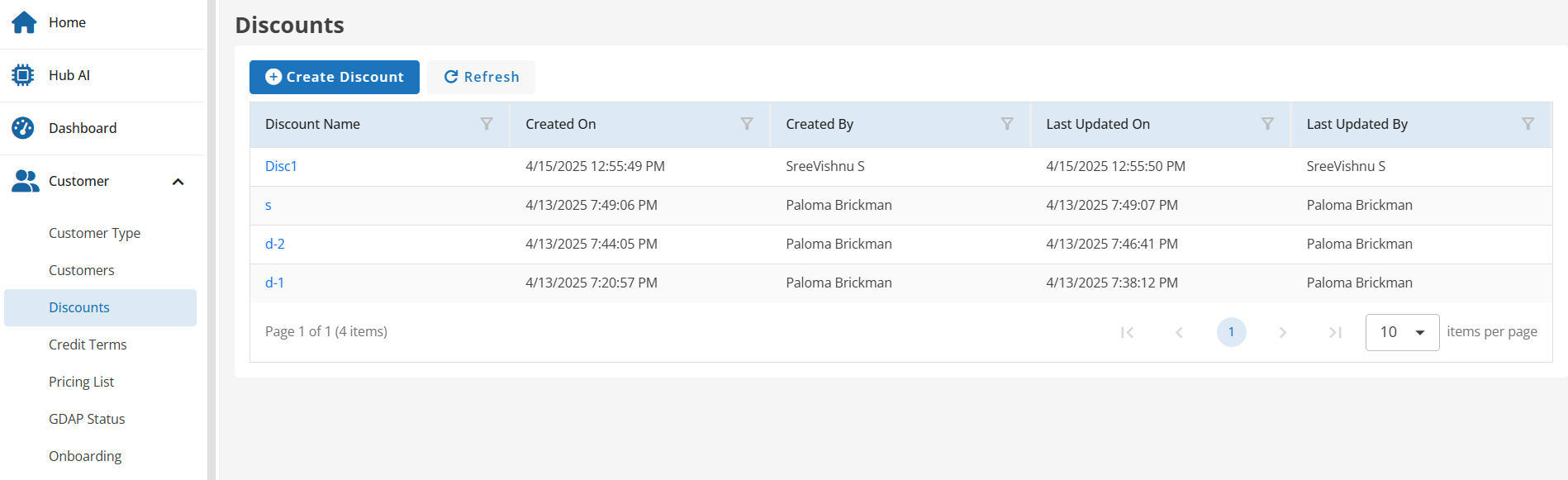
Task: Go to next page arrow
Action: pos(1283,332)
